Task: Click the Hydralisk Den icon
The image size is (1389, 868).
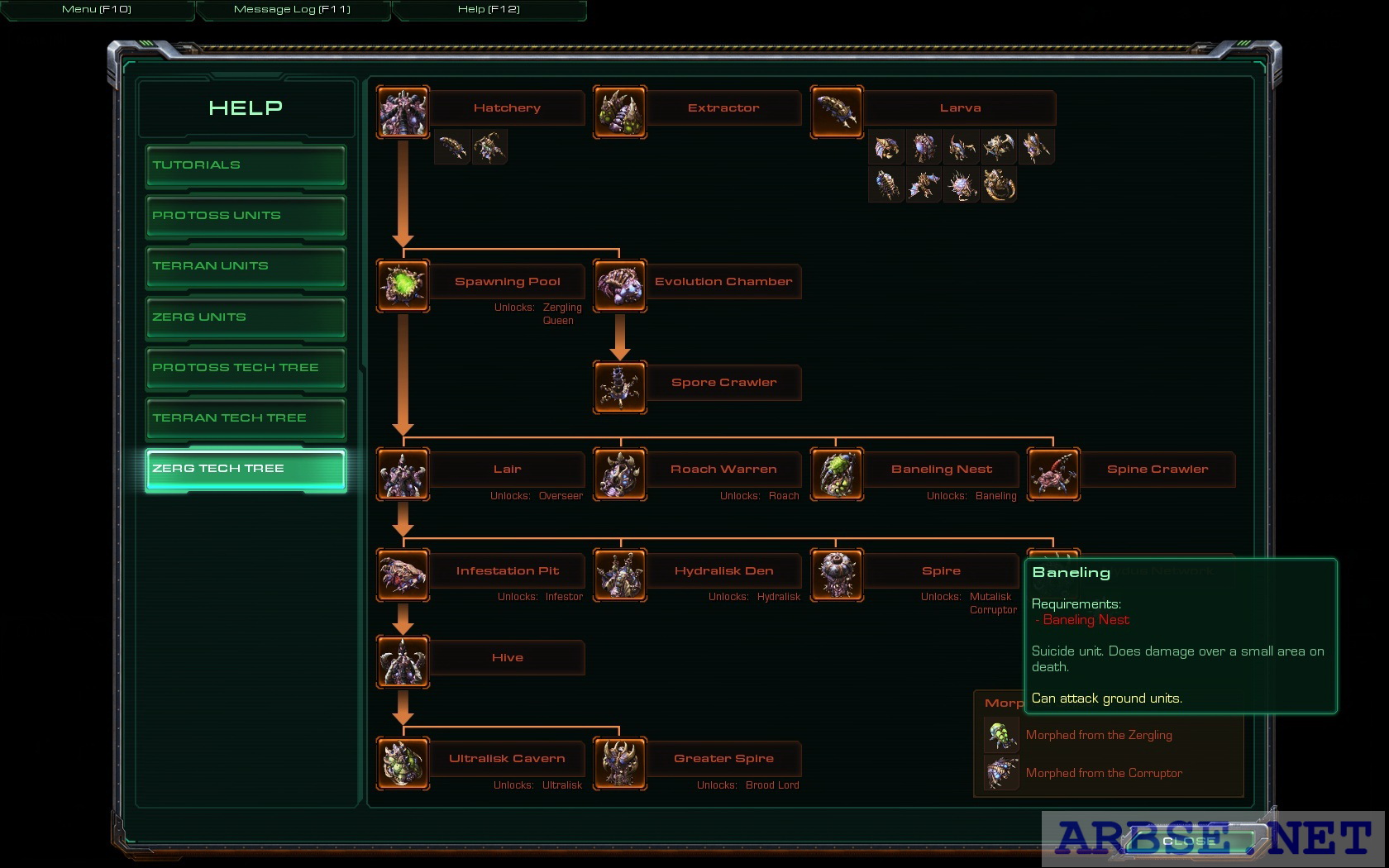Action: (x=619, y=575)
